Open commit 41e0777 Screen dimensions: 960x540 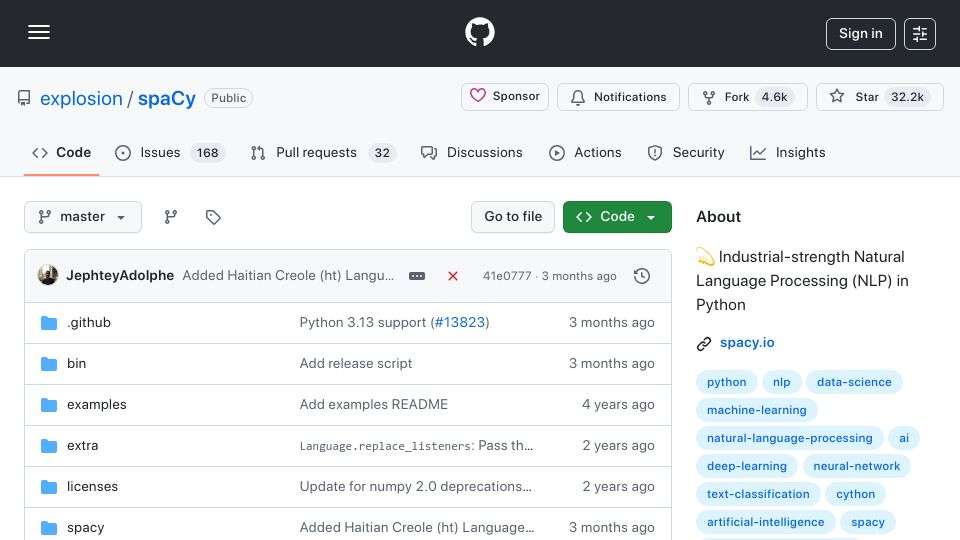click(507, 276)
